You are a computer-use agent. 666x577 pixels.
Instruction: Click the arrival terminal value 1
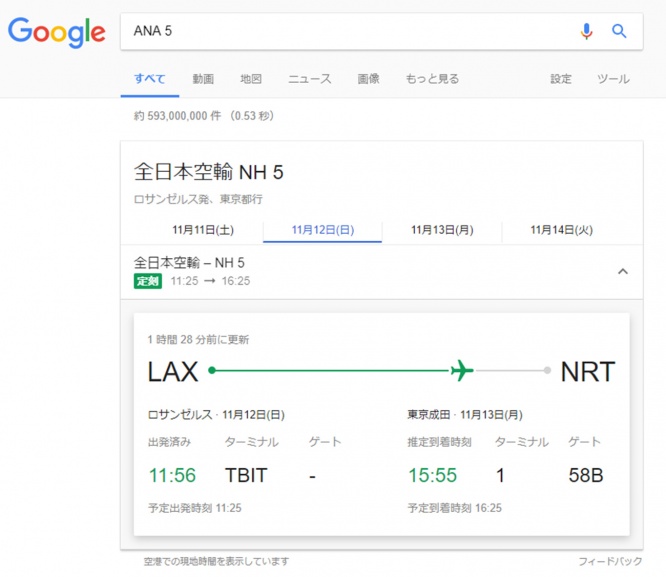coord(500,475)
